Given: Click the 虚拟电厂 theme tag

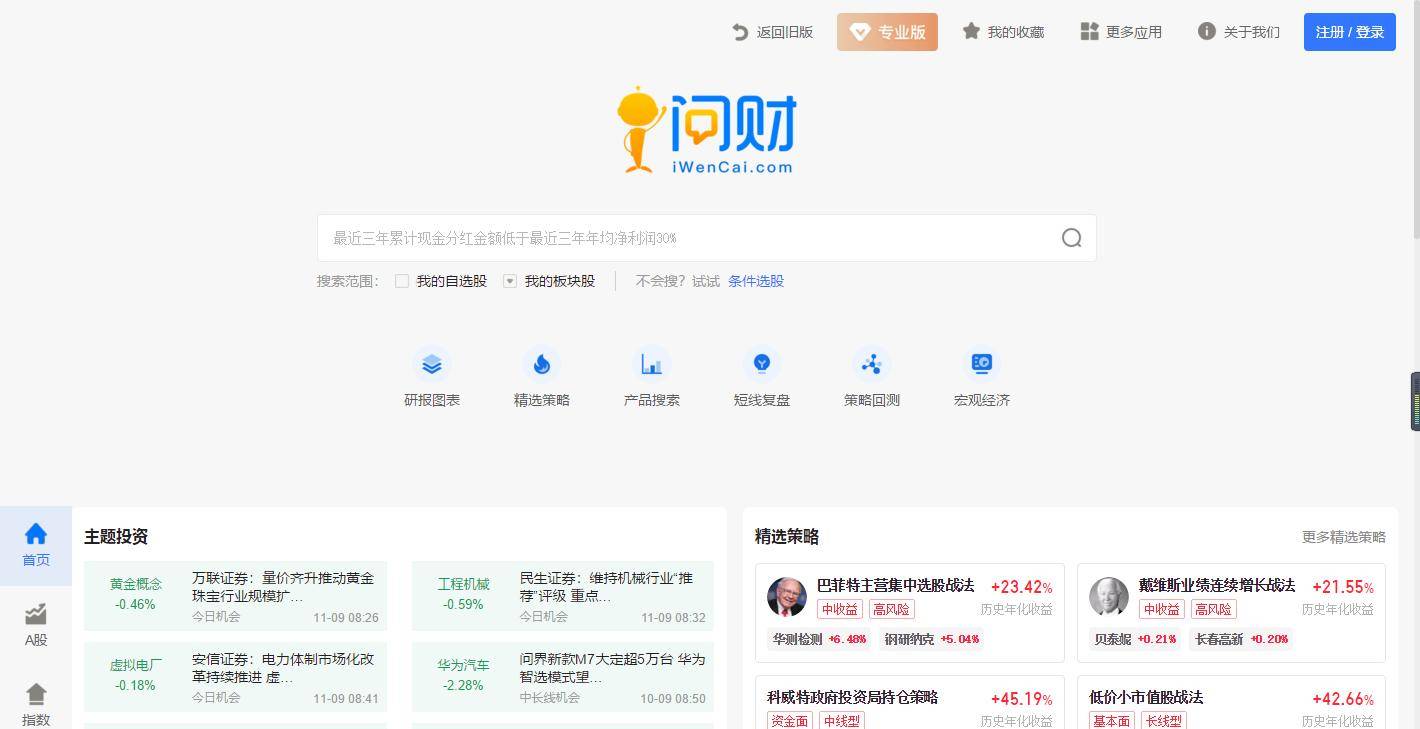Looking at the screenshot, I should click(135, 665).
